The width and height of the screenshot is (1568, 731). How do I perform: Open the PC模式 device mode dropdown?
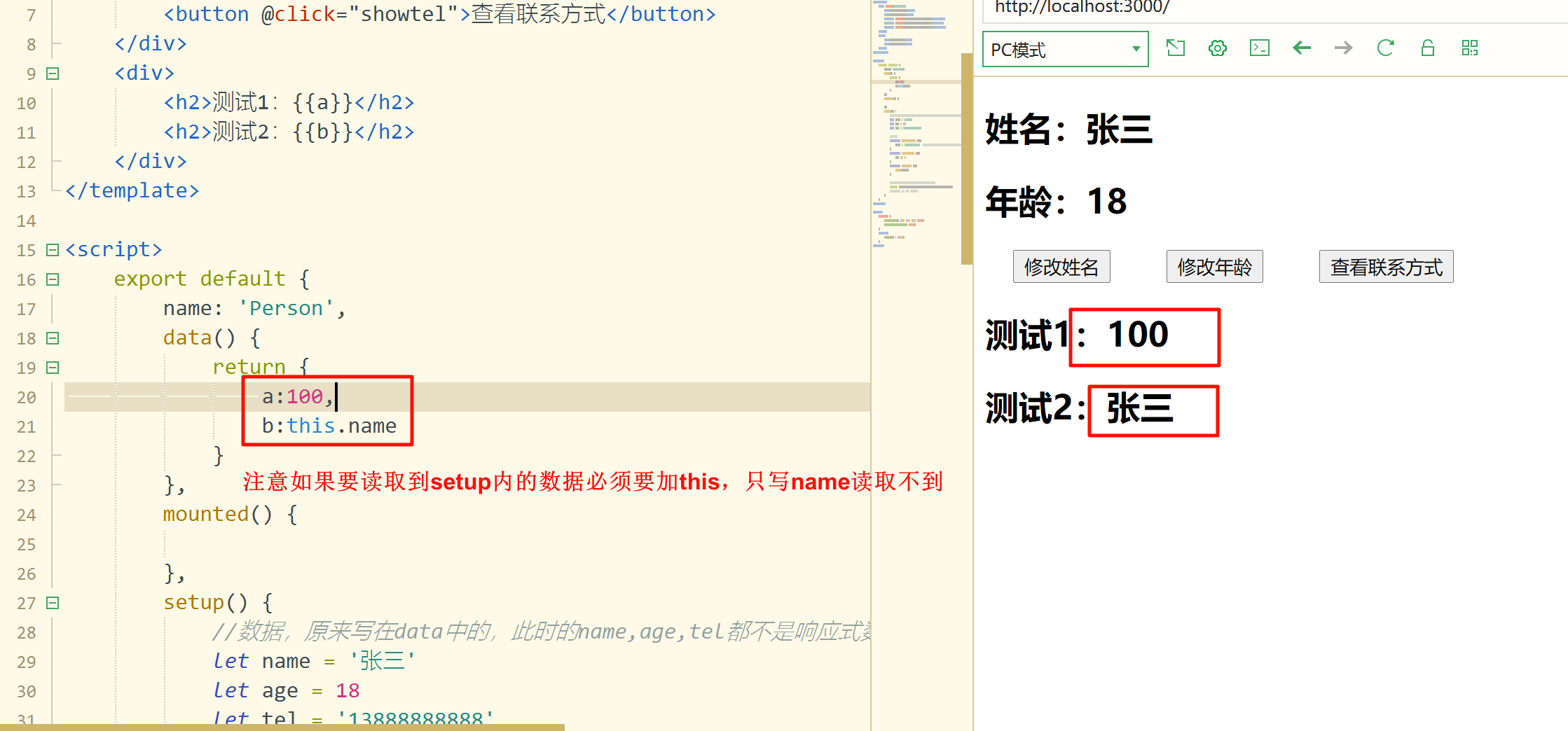tap(1065, 50)
